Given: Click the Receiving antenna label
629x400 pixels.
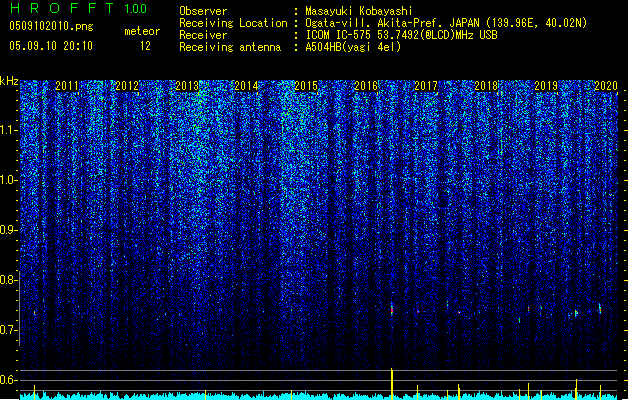Looking at the screenshot, I should (230, 47).
